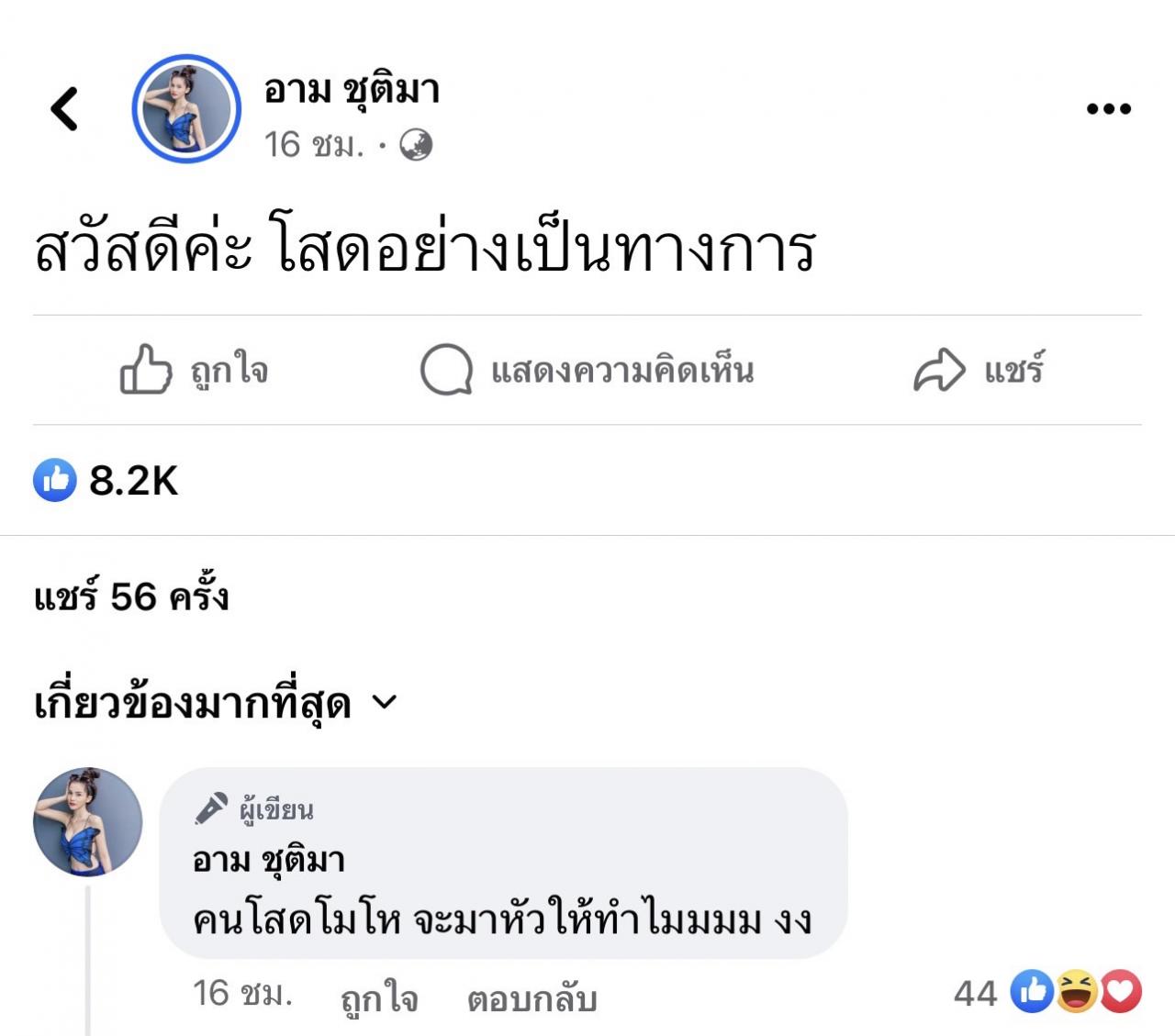Open the แชร์ 56 ครั้ง shares list
Image resolution: width=1175 pixels, height=1036 pixels.
click(131, 597)
